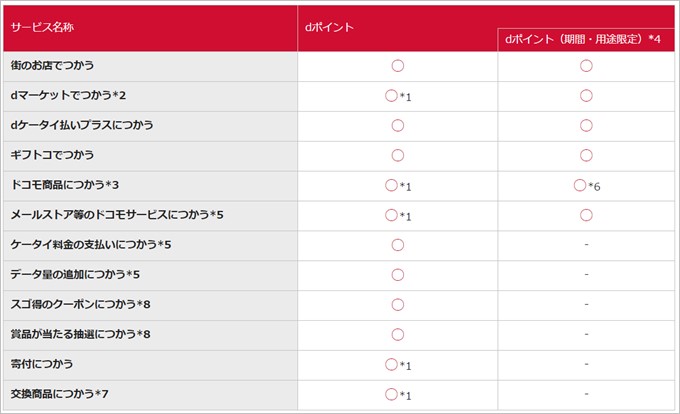
Task: Click the dポイント circle for dケータイ払いプラスにつかう
Action: point(398,126)
